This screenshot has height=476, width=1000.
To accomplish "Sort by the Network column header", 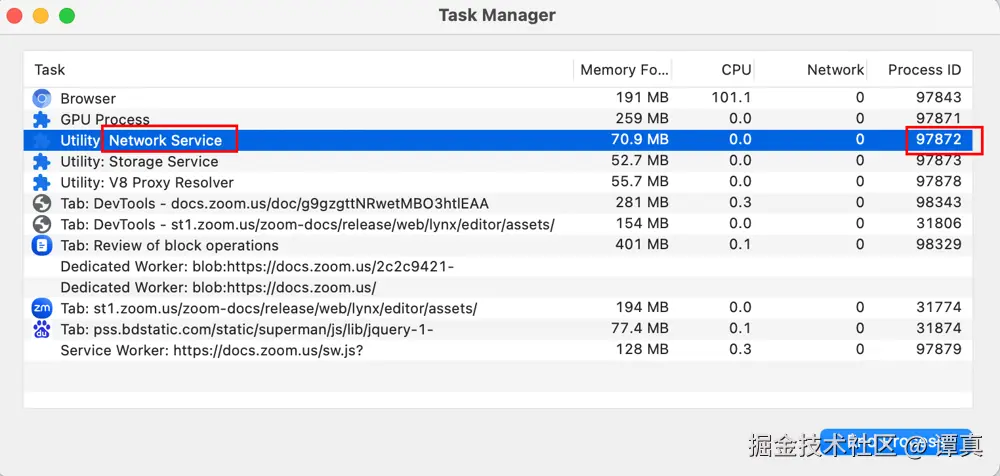I will (x=835, y=70).
